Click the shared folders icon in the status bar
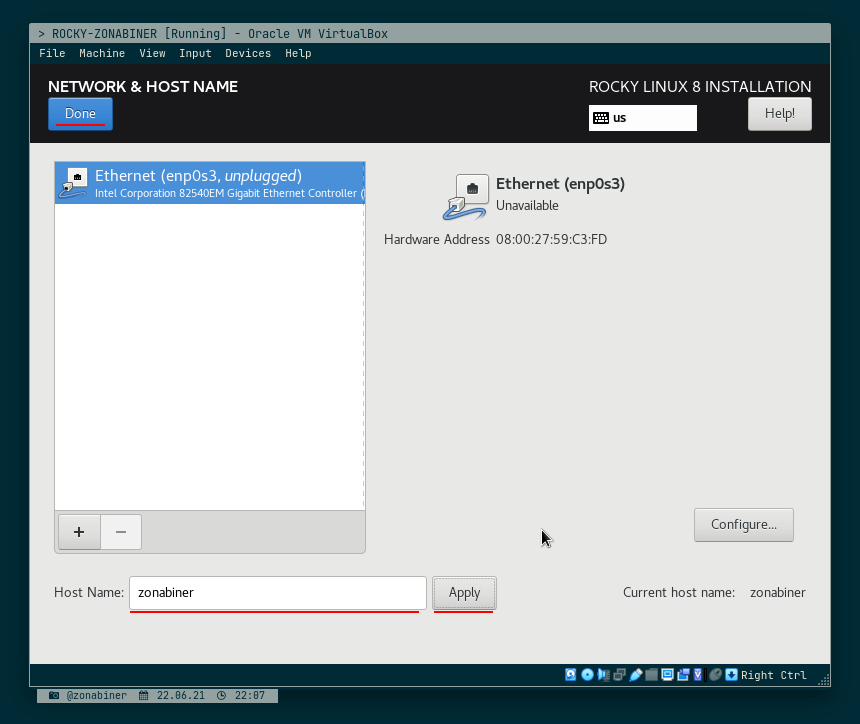 click(x=652, y=674)
